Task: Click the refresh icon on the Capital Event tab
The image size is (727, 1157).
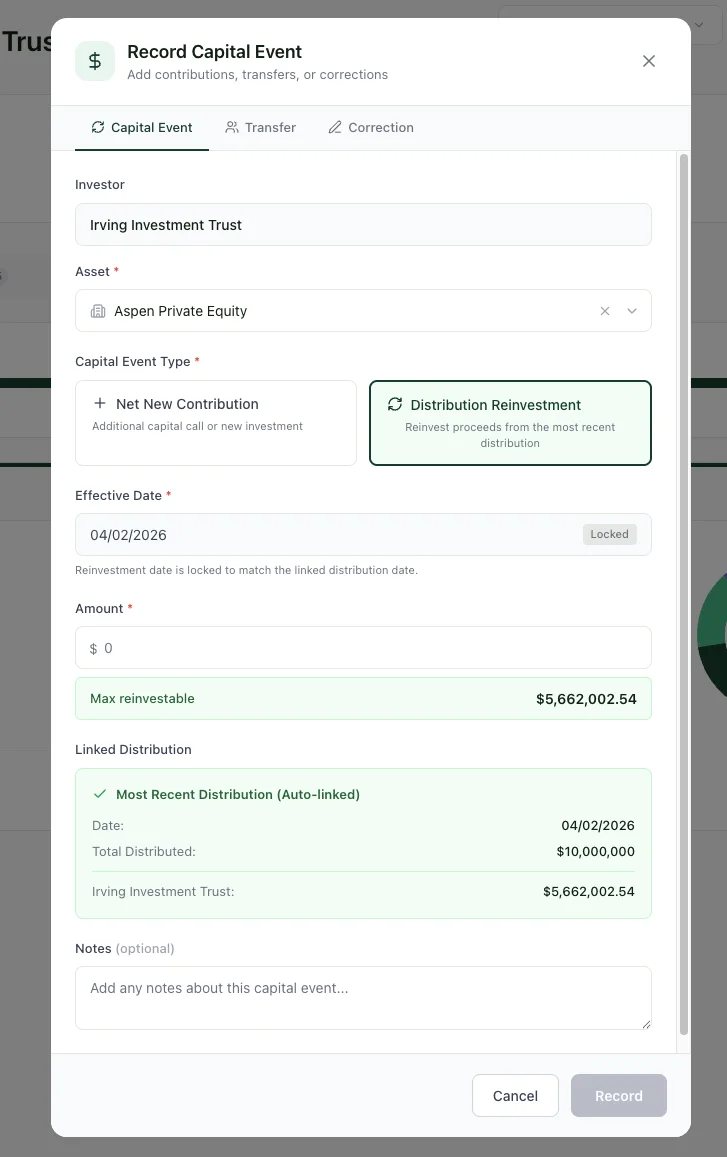Action: (97, 127)
